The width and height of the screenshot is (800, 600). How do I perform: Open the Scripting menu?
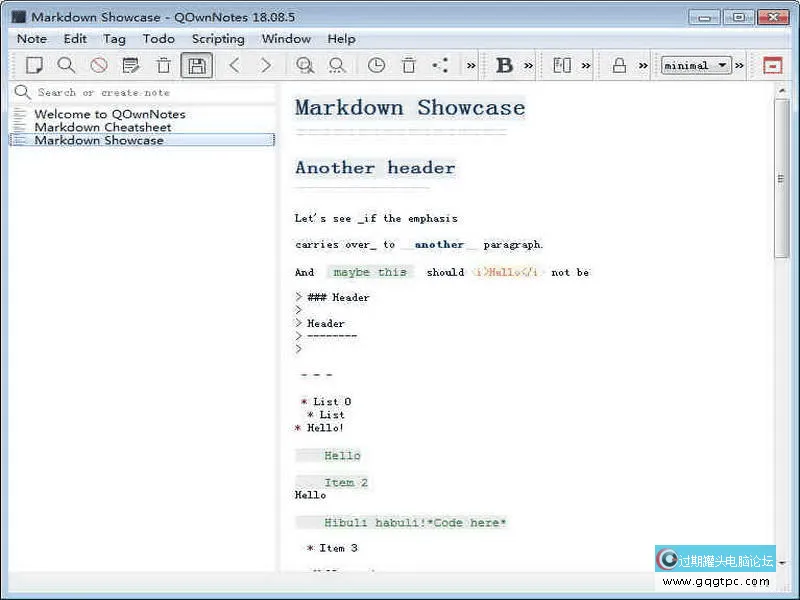218,39
